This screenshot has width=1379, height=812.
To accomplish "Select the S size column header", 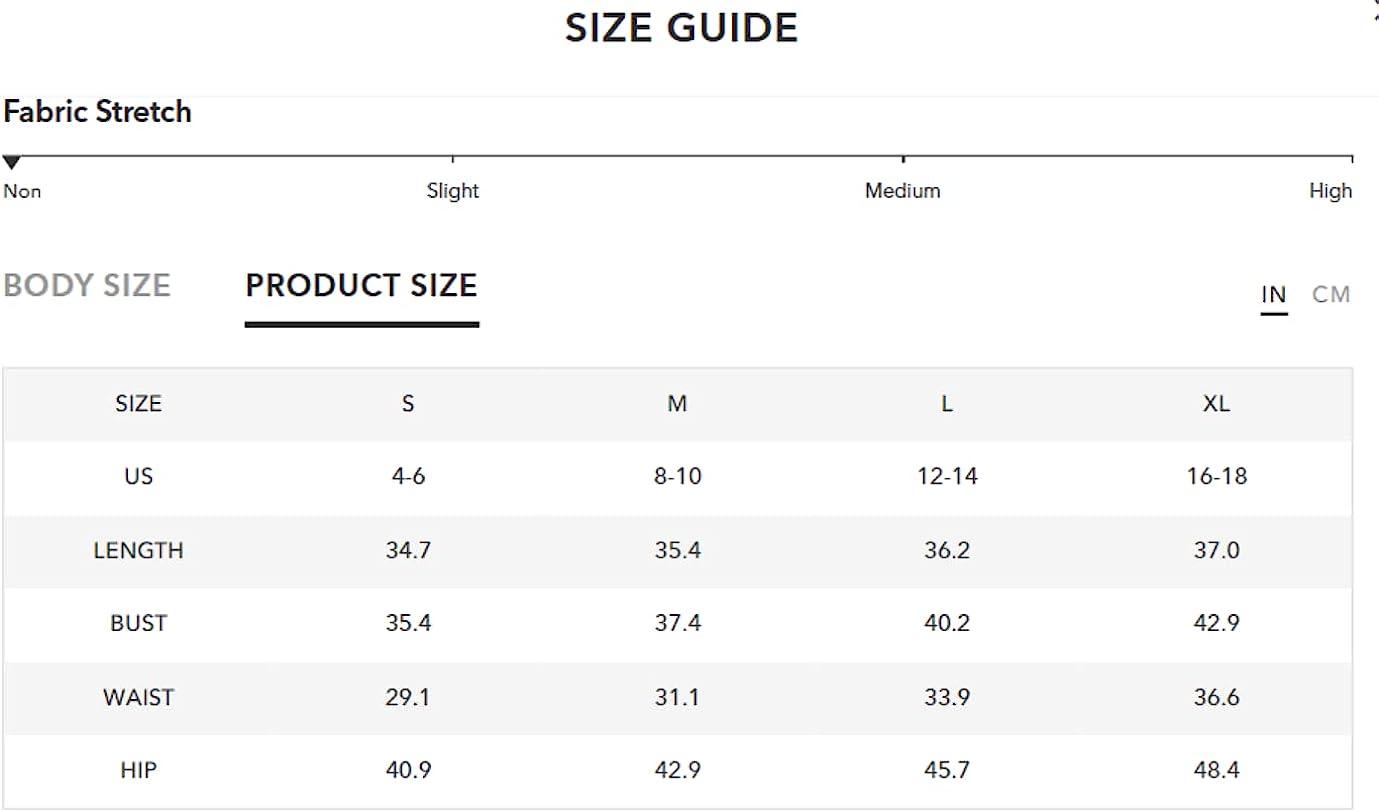I will (x=408, y=404).
